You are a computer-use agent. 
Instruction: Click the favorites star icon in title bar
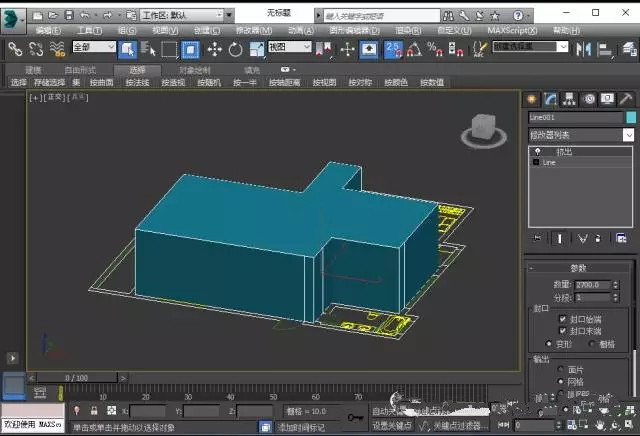(x=495, y=16)
